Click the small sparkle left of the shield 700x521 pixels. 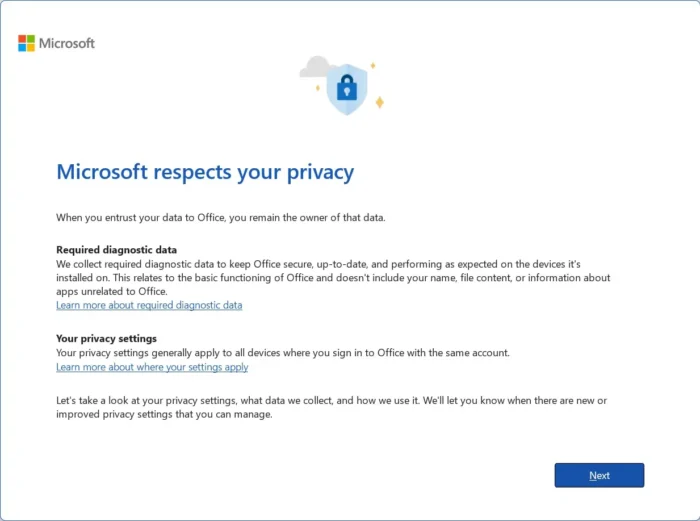317,88
